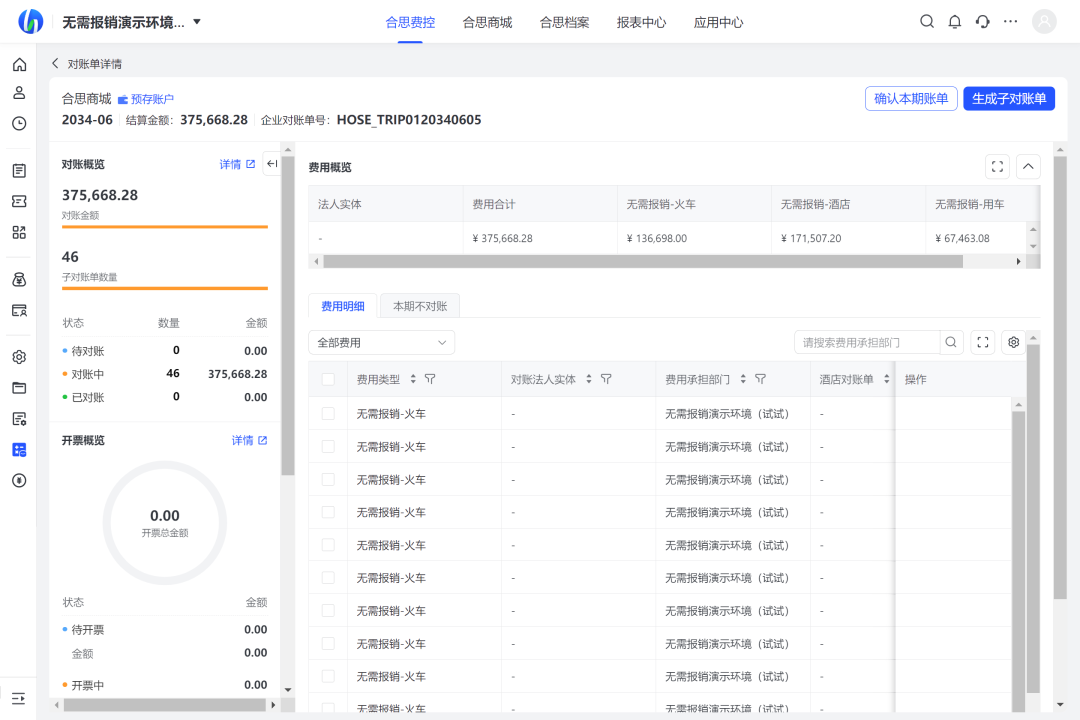Collapse the left overview panel arrow
This screenshot has height=720, width=1080.
pos(272,164)
